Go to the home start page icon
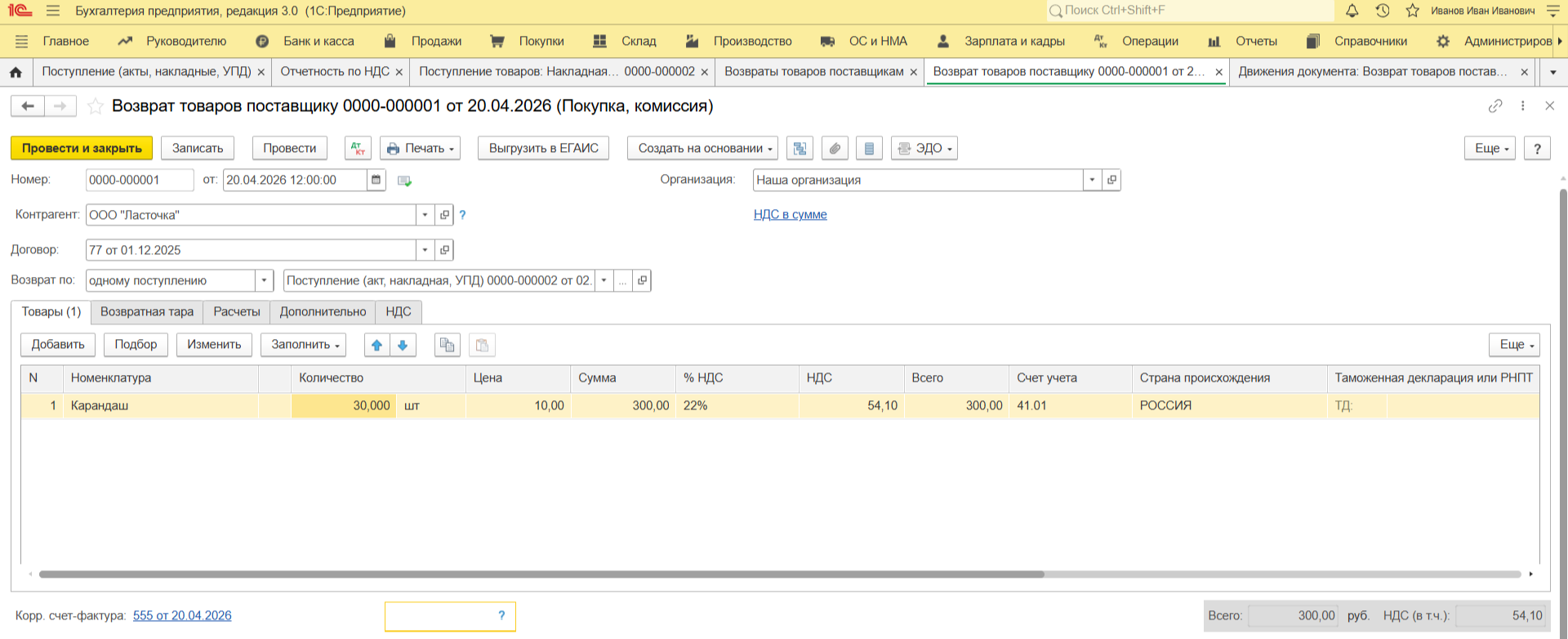This screenshot has height=639, width=1568. (x=16, y=72)
